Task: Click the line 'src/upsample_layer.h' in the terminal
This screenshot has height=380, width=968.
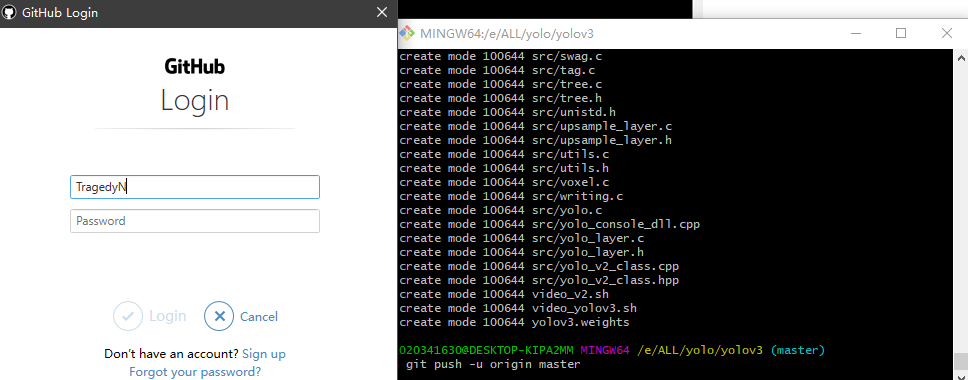Action: (x=536, y=140)
